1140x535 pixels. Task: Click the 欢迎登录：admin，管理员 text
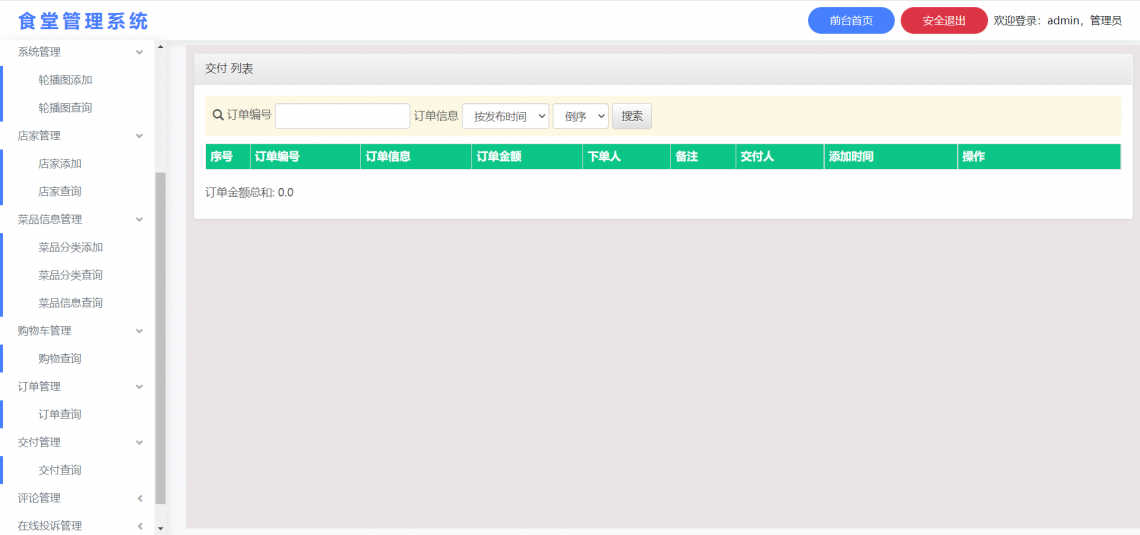click(x=1058, y=20)
